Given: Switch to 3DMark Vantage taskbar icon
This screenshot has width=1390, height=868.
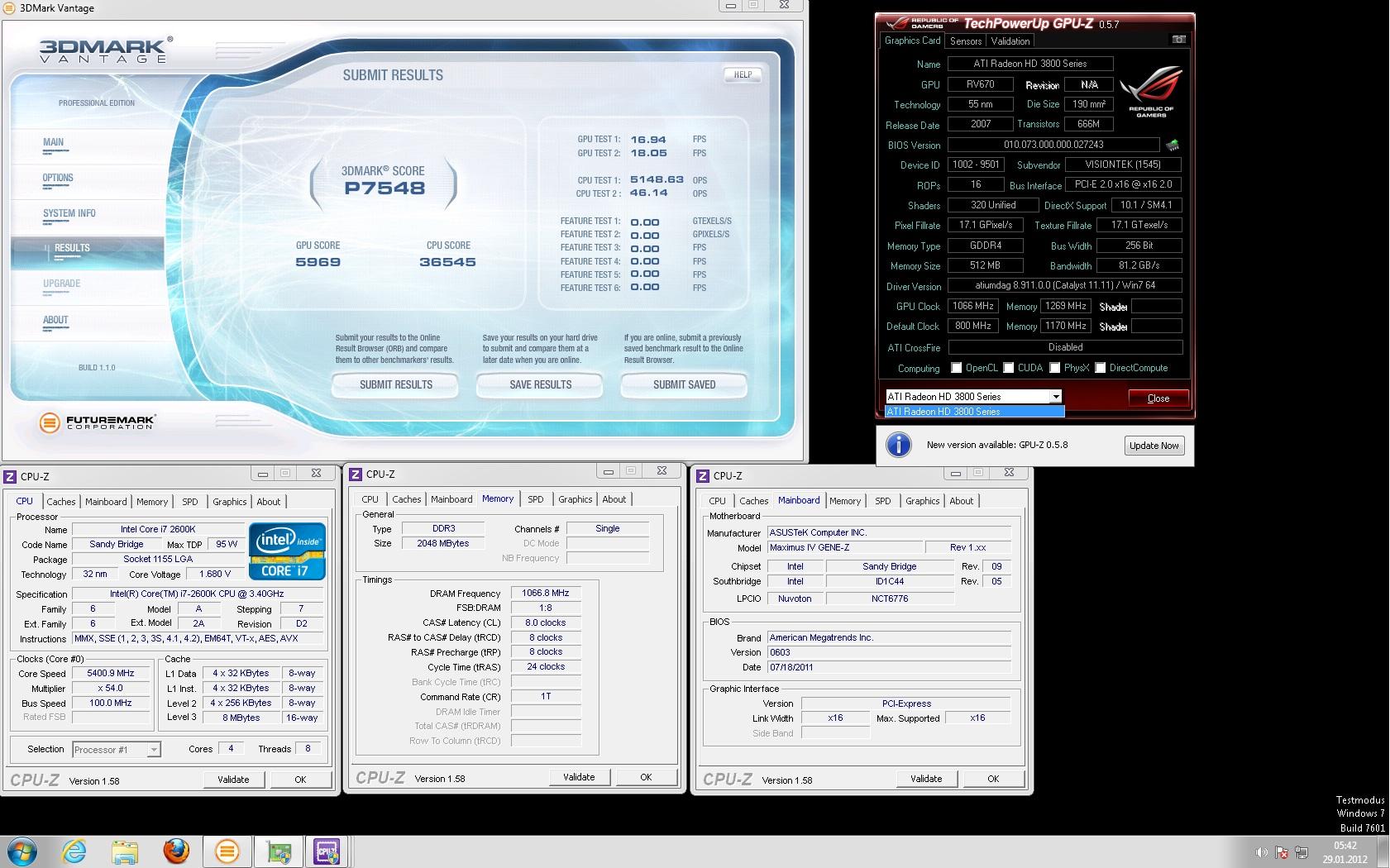Looking at the screenshot, I should (x=227, y=851).
